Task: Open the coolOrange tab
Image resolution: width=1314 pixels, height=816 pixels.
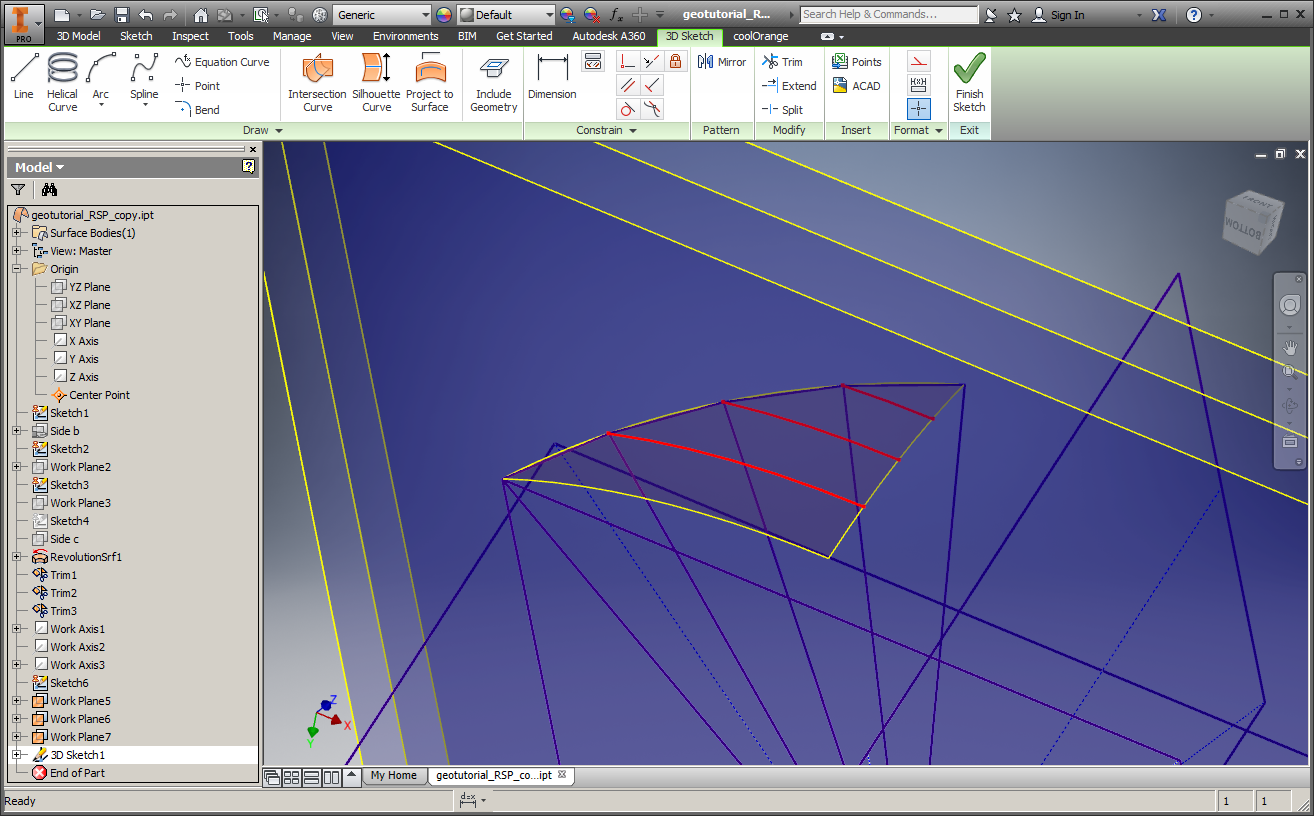Action: [760, 36]
